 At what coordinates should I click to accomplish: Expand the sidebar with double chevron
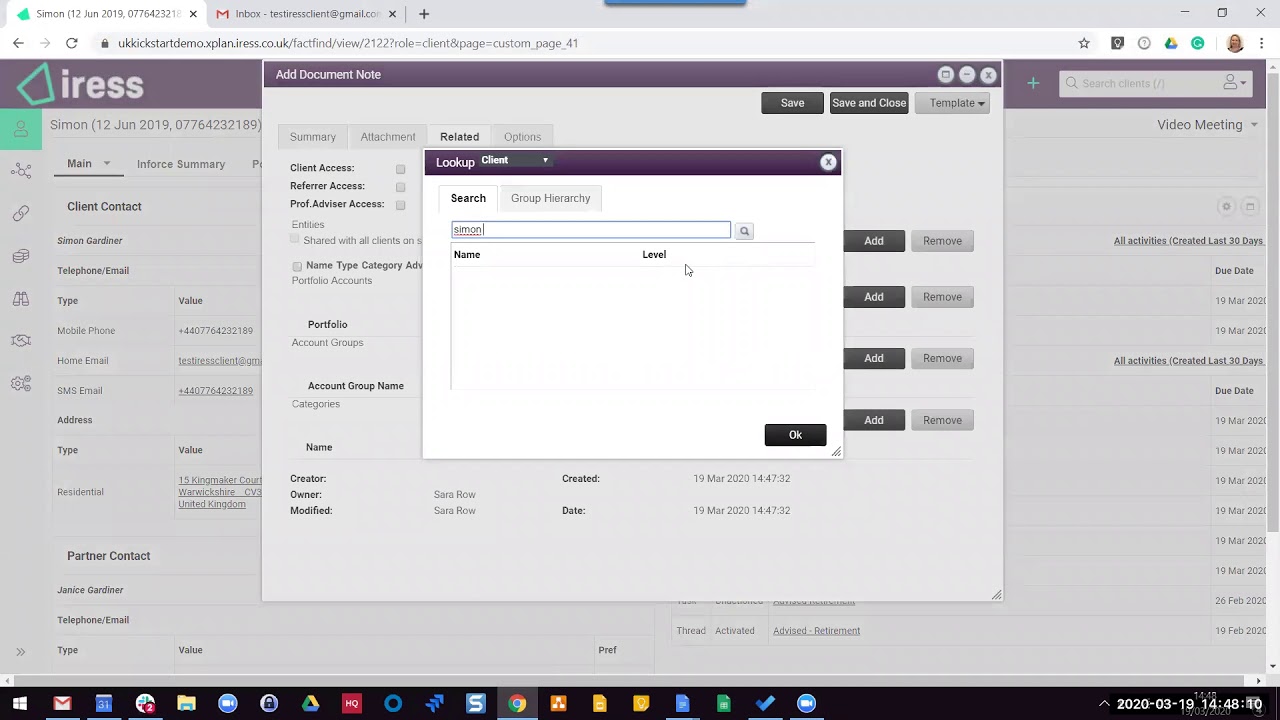tap(20, 652)
